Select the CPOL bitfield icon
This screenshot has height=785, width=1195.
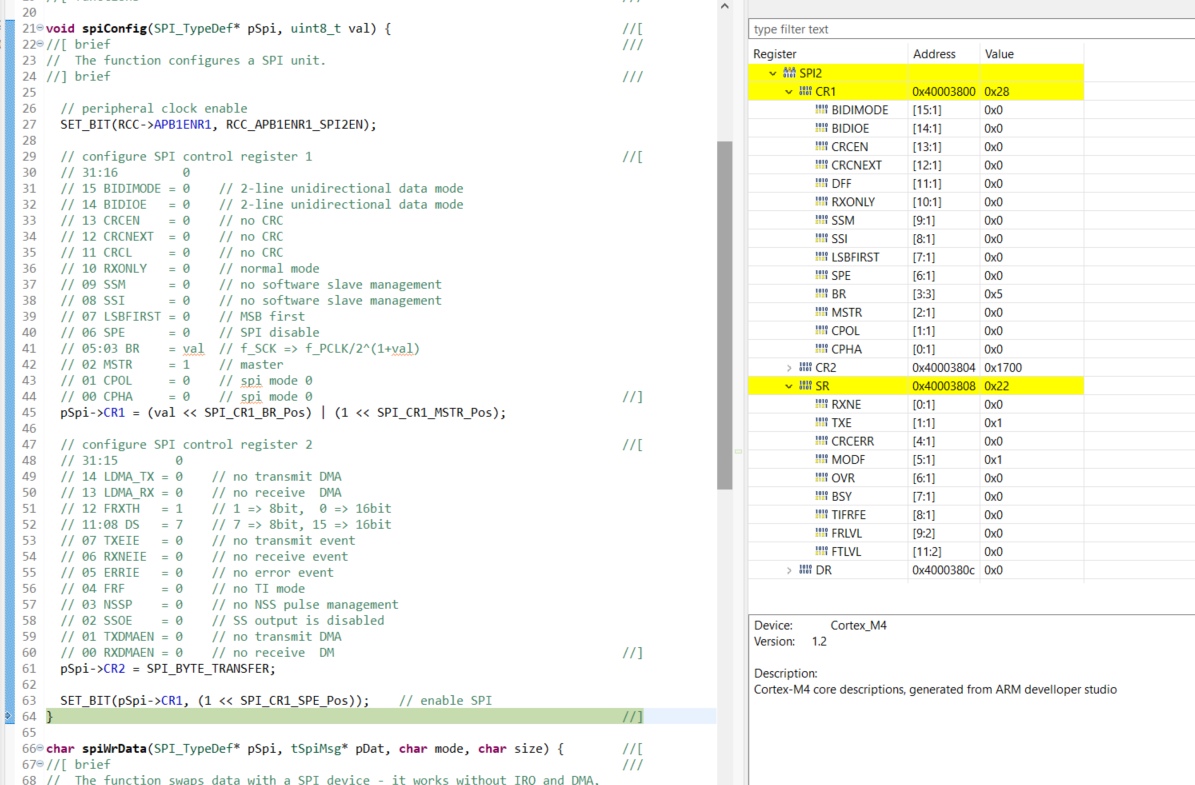(821, 331)
